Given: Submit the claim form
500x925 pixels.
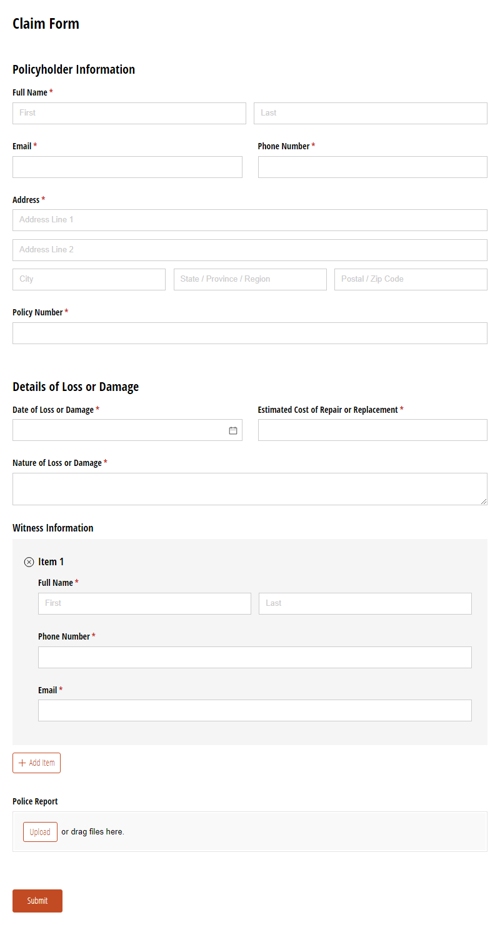Looking at the screenshot, I should 37,901.
